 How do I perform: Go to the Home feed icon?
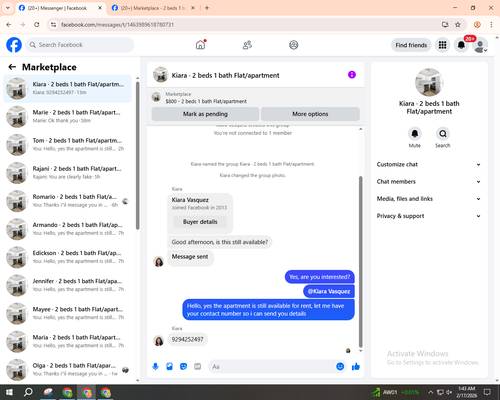pos(200,45)
